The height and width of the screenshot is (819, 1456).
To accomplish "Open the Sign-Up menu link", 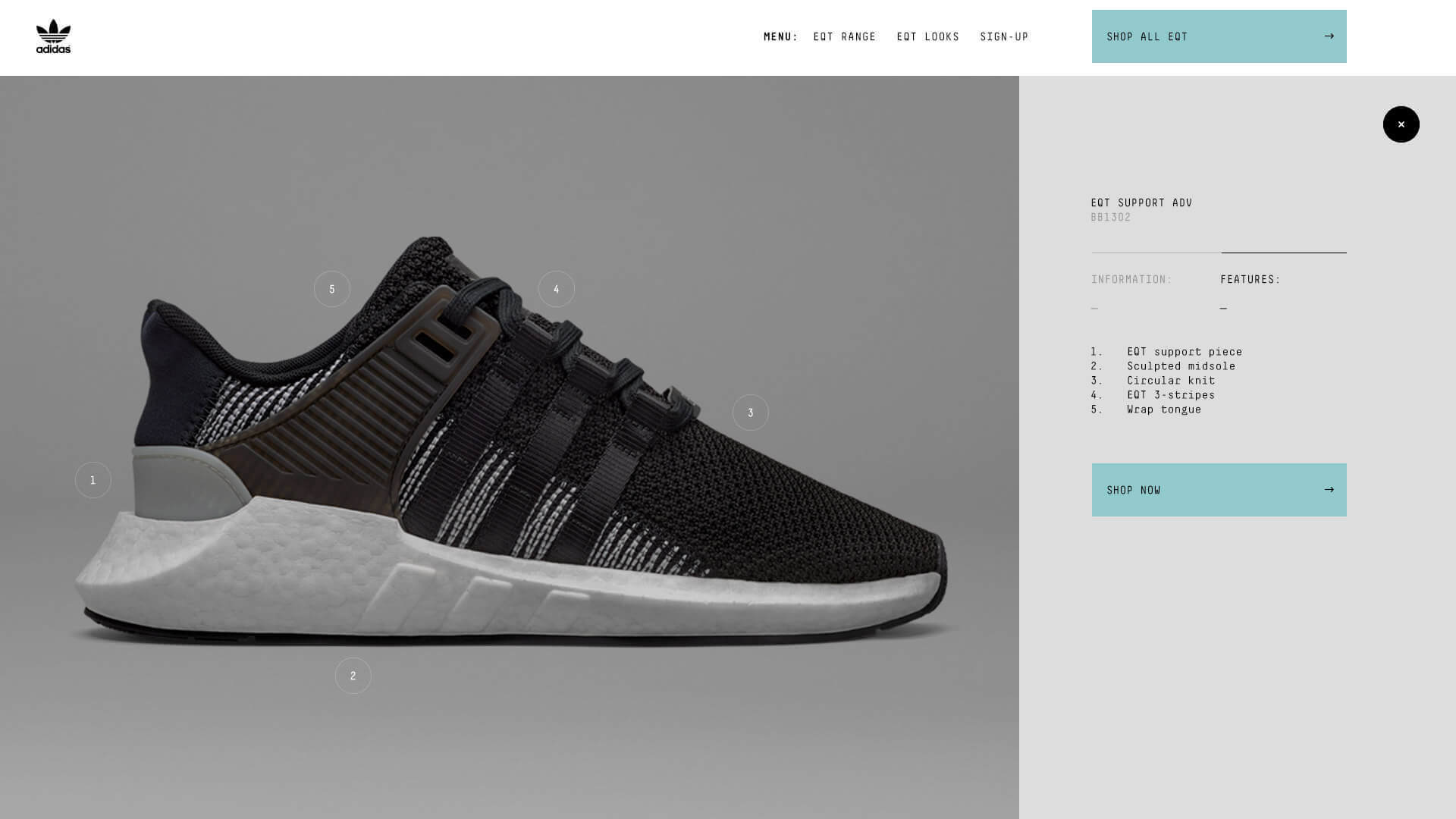I will (x=1004, y=36).
